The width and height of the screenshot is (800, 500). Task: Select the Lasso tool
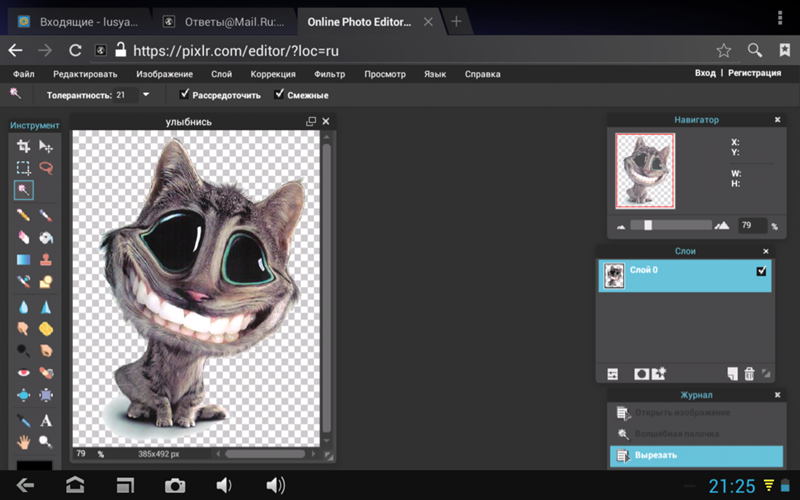tap(46, 168)
